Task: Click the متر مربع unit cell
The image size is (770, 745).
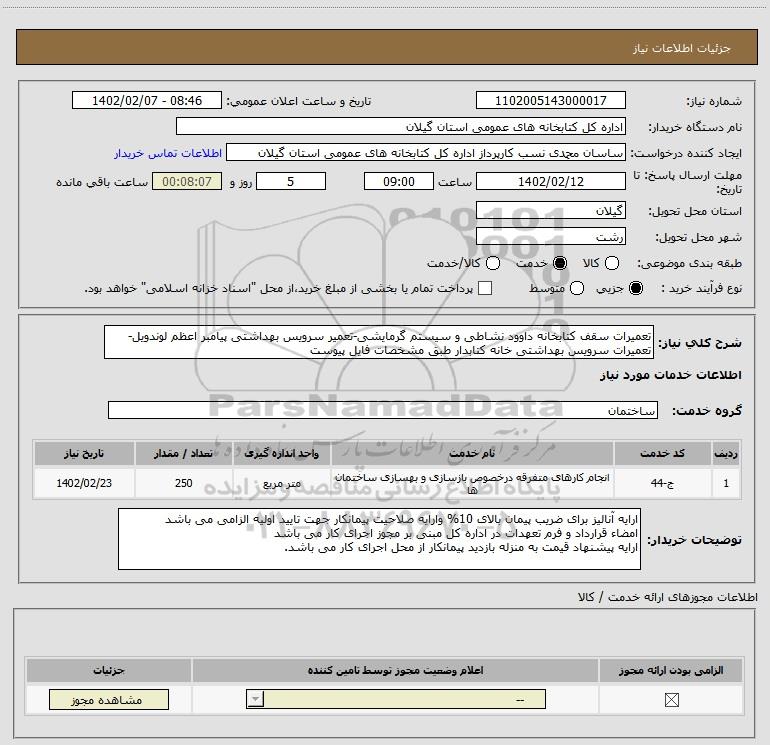Action: tap(281, 483)
